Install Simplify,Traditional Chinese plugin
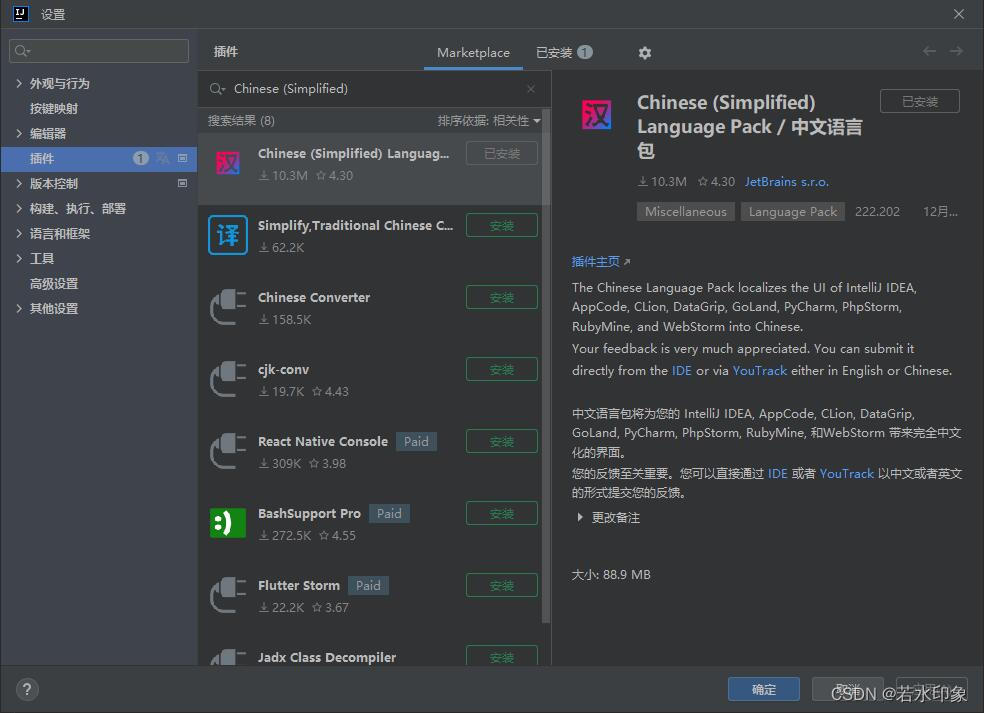This screenshot has height=713, width=984. point(501,225)
